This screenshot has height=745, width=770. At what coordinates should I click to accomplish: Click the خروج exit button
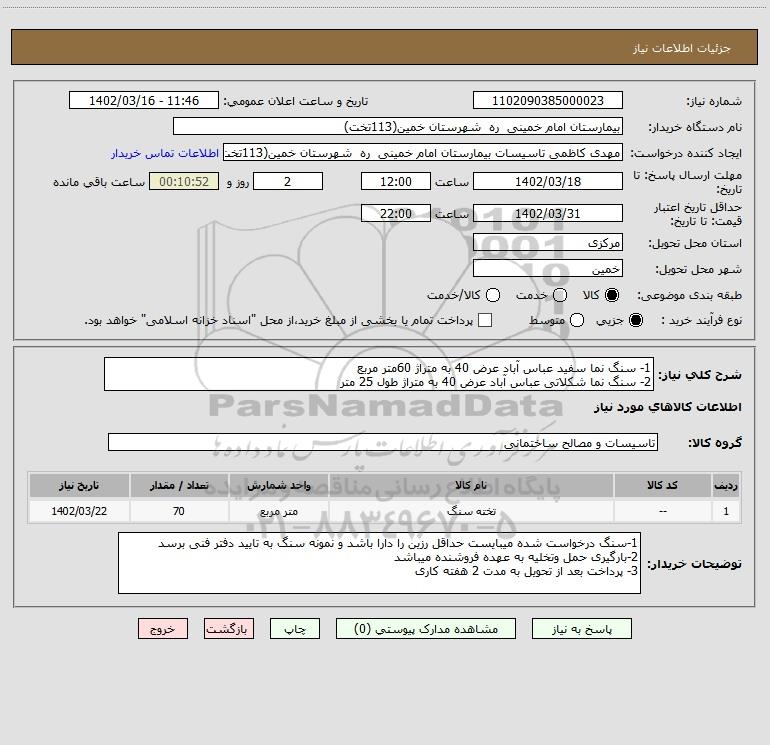click(x=163, y=629)
